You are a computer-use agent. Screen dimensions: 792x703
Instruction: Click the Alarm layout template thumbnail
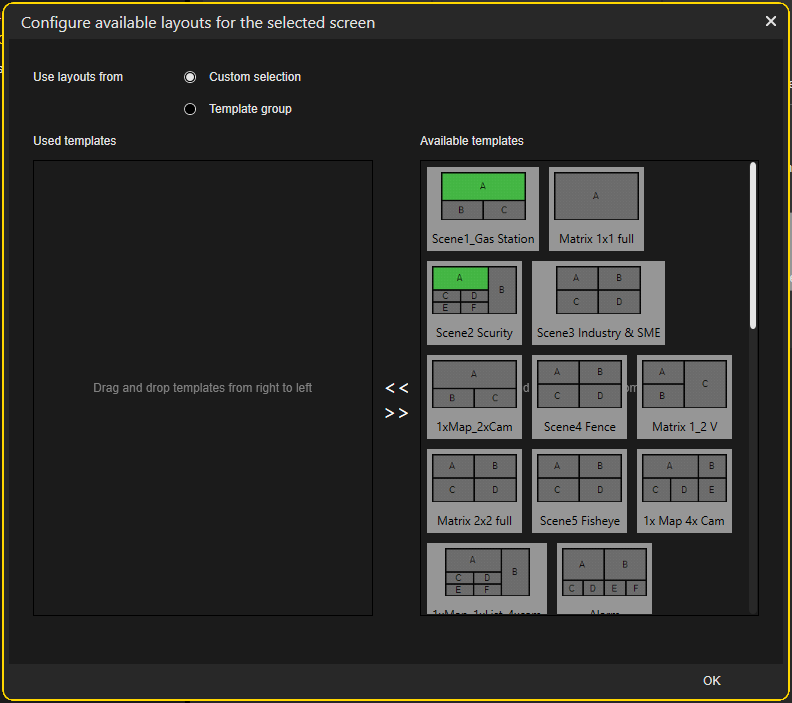(x=604, y=578)
